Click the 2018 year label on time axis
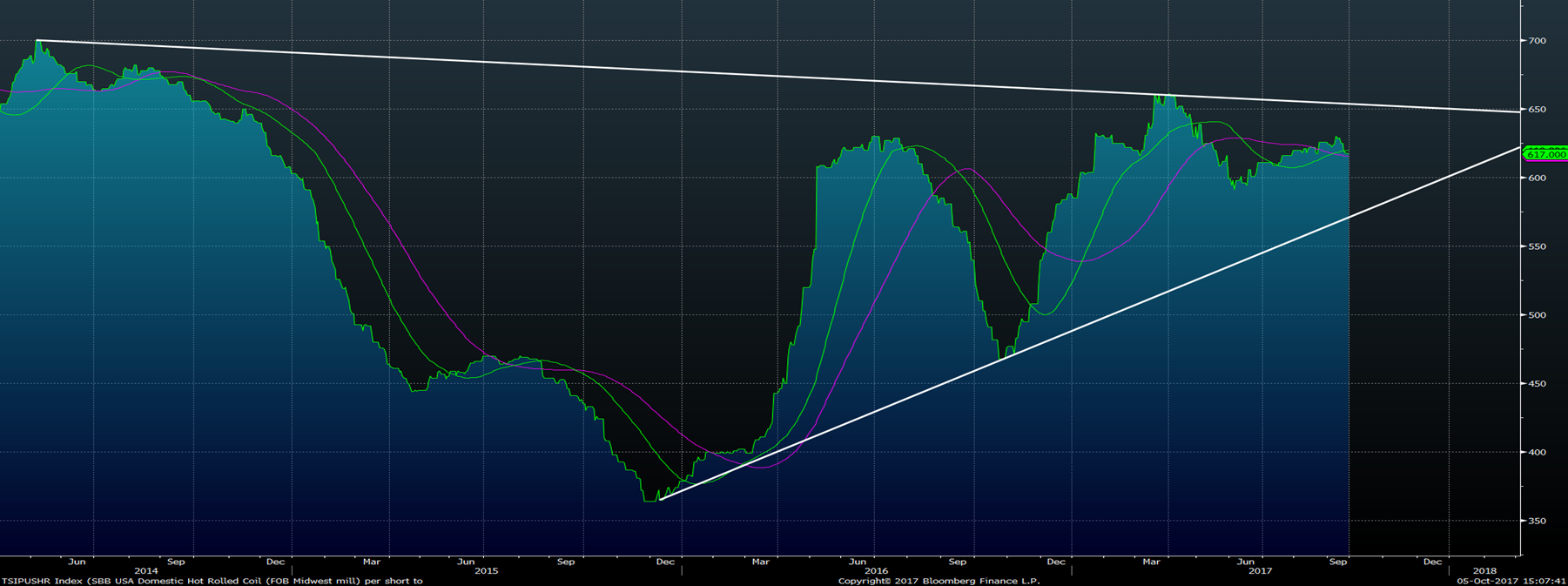Viewport: 1568px width, 586px height. click(1484, 571)
